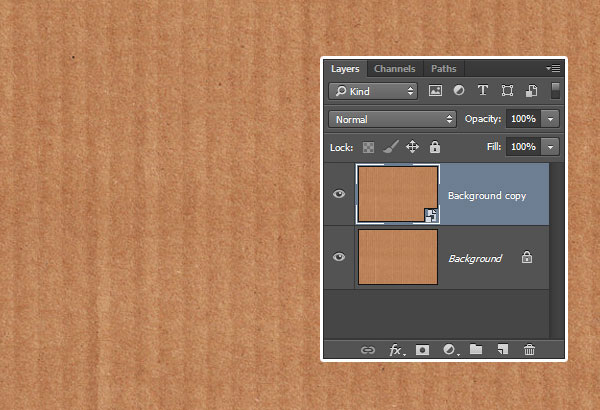Screen dimensions: 600x410
Task: Select the Background layer thumbnail
Action: pos(398,257)
